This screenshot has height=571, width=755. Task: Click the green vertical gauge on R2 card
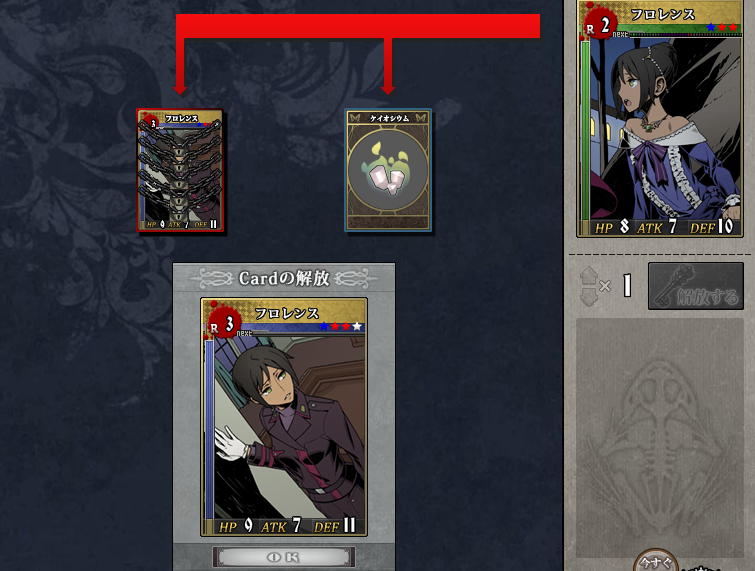tap(585, 131)
